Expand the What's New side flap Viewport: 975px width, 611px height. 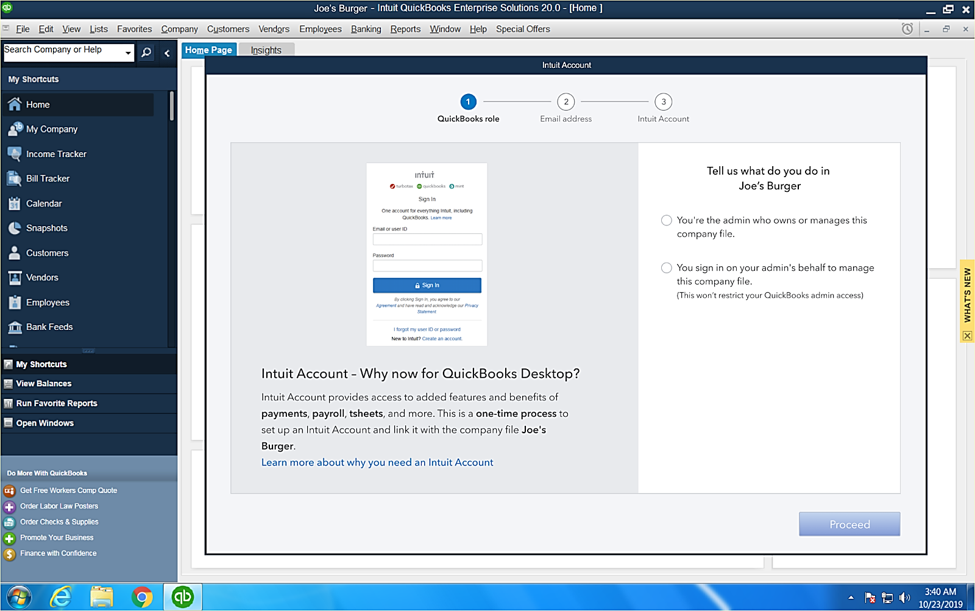(966, 293)
